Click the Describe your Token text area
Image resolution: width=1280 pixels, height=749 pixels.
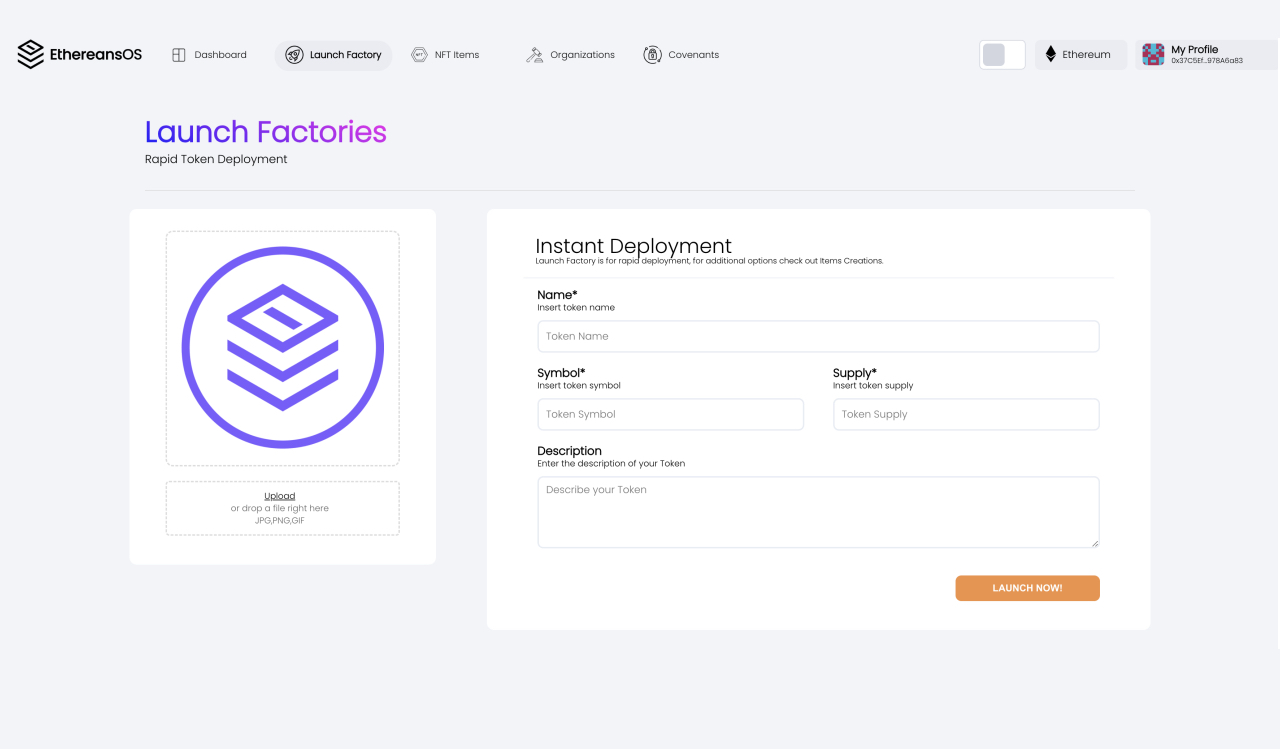click(x=818, y=511)
